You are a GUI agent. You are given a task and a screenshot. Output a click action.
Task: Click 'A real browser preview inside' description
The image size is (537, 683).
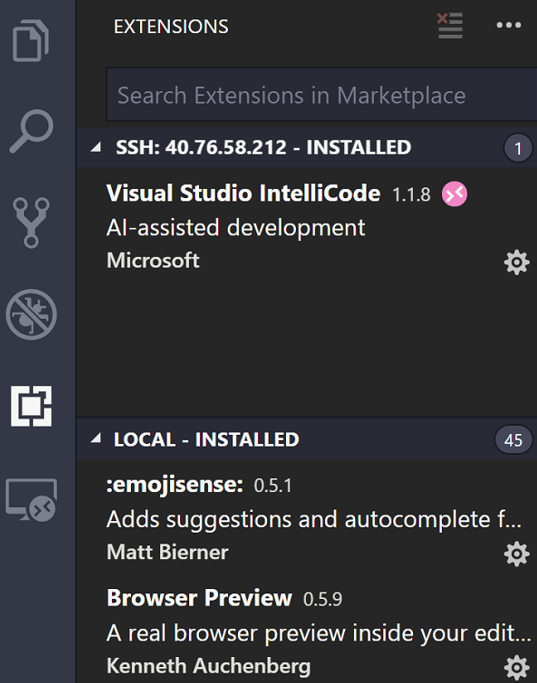319,633
